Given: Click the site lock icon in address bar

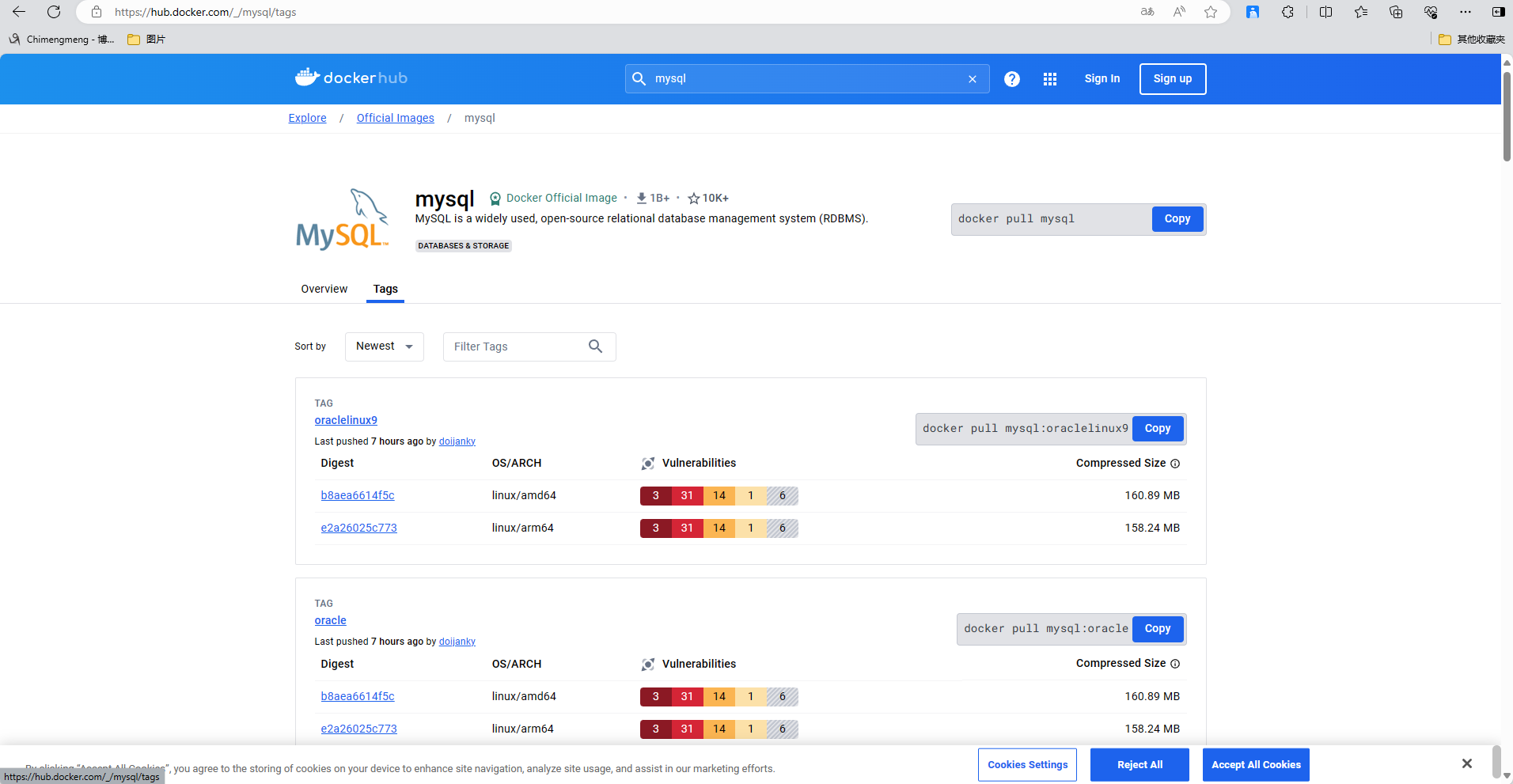Looking at the screenshot, I should coord(97,12).
